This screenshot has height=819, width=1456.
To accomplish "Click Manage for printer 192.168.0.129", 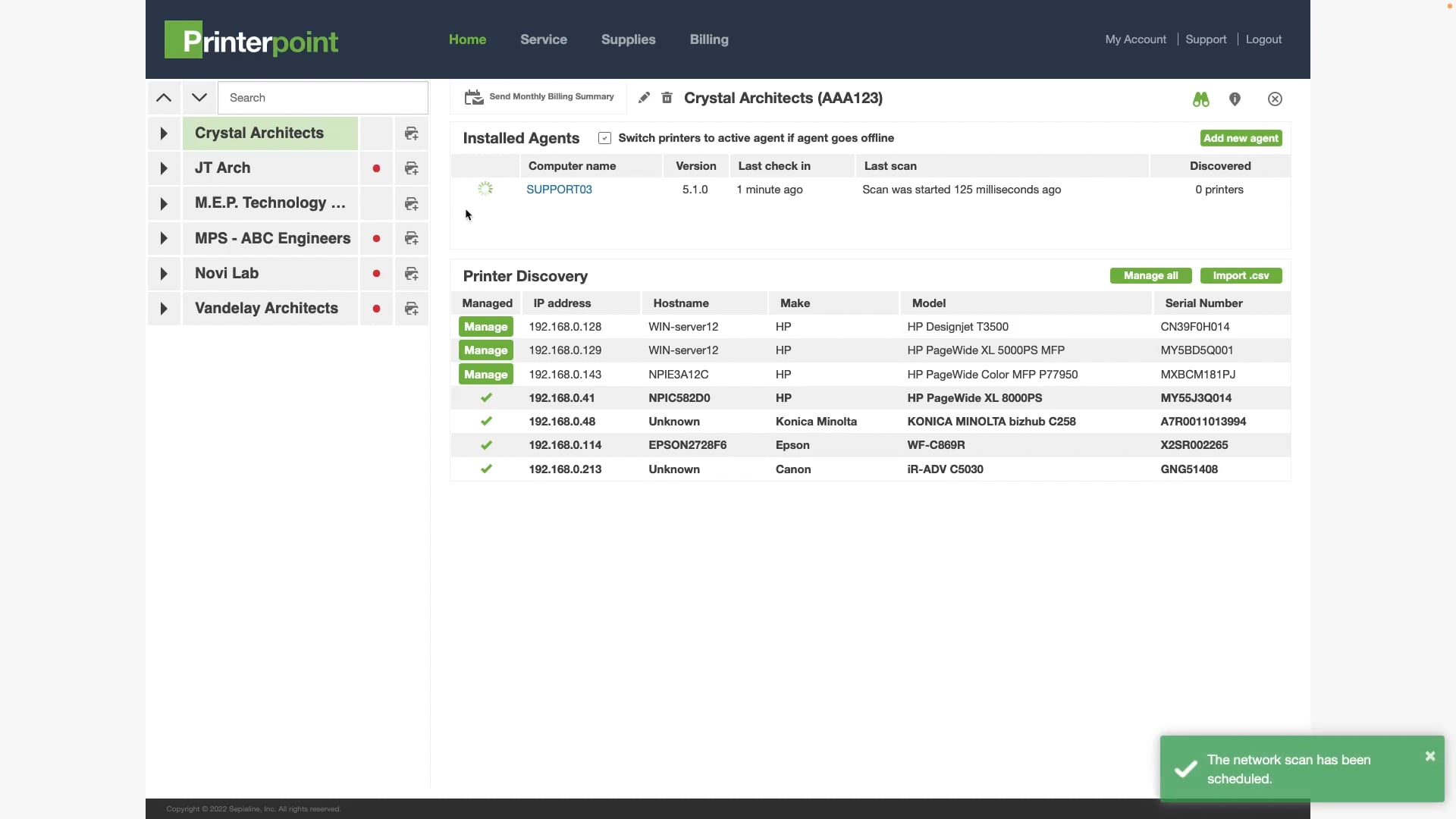I will click(486, 350).
